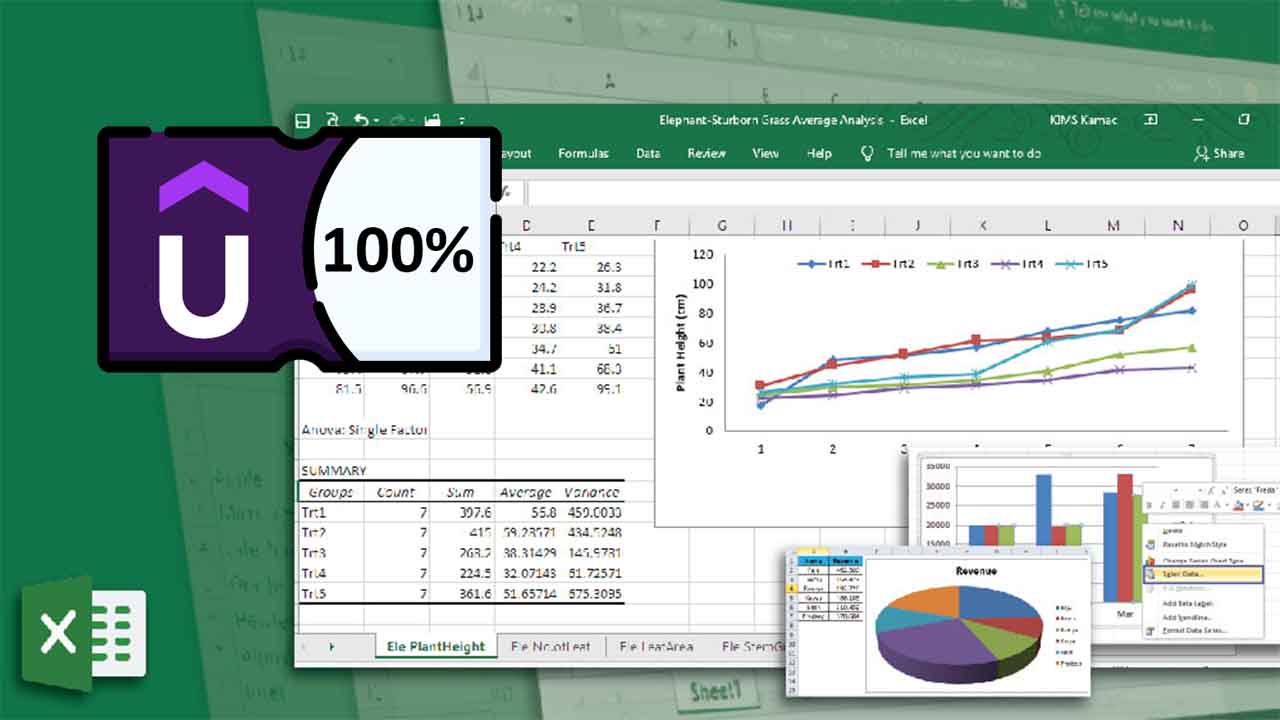Open the Undo history dropdown arrow
1280x720 pixels.
[x=376, y=122]
